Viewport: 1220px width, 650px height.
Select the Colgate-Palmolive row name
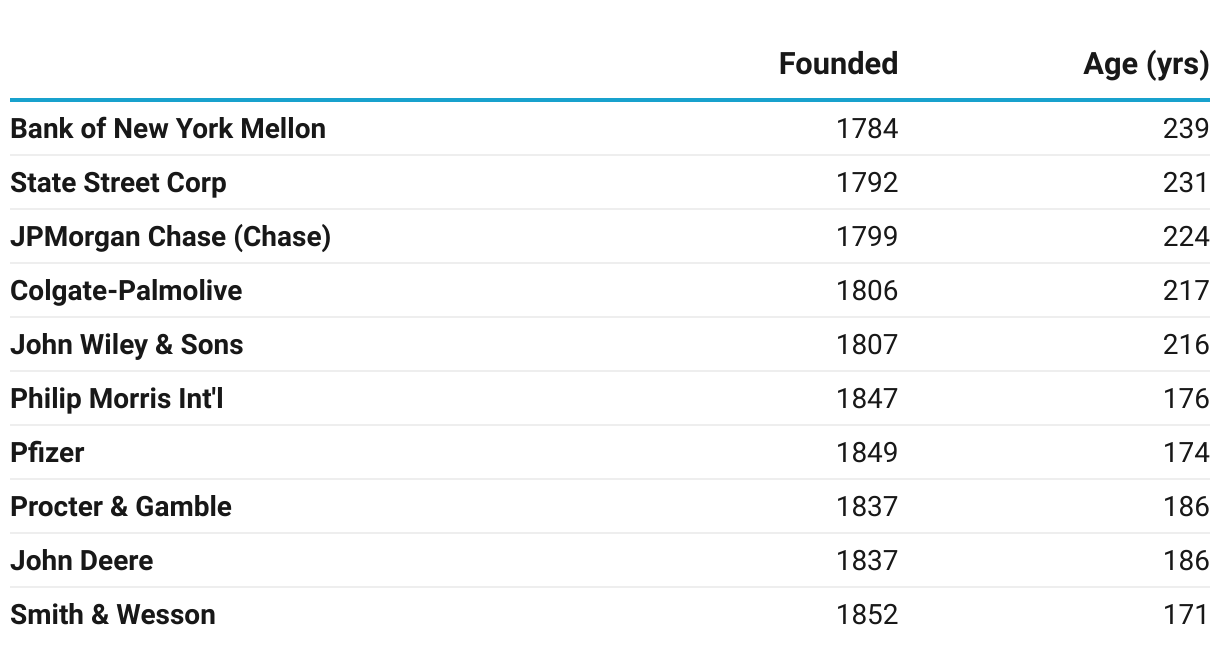(x=126, y=291)
